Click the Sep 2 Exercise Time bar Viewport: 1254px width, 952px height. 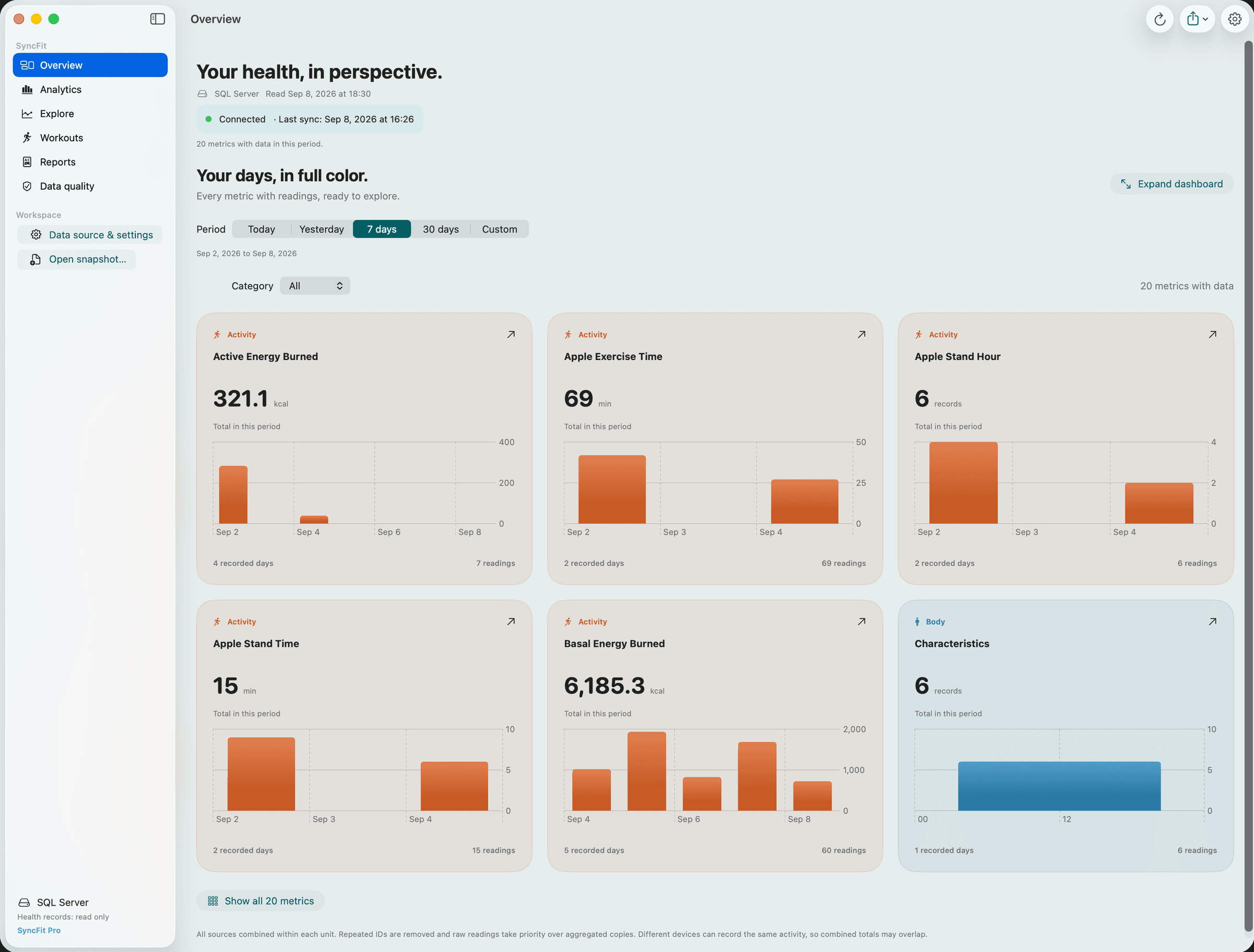612,490
